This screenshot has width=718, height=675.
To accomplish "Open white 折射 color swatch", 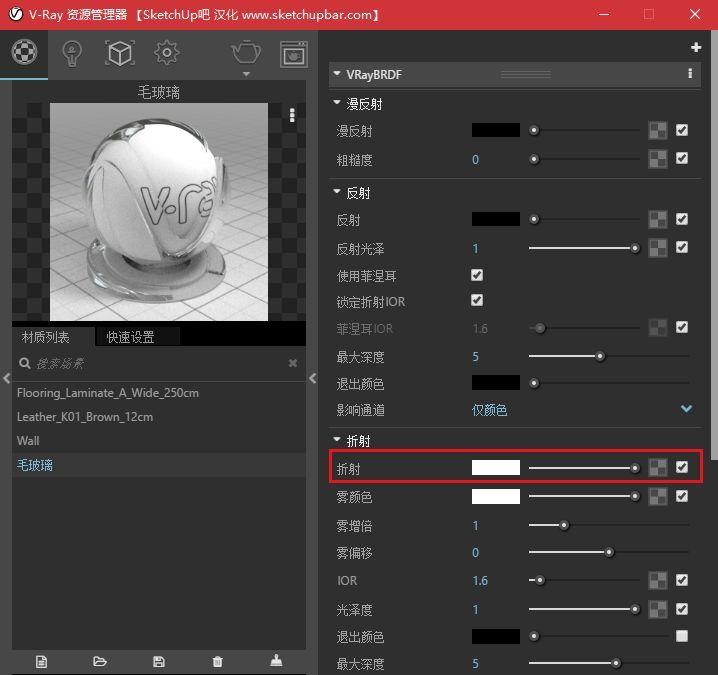I will point(495,468).
